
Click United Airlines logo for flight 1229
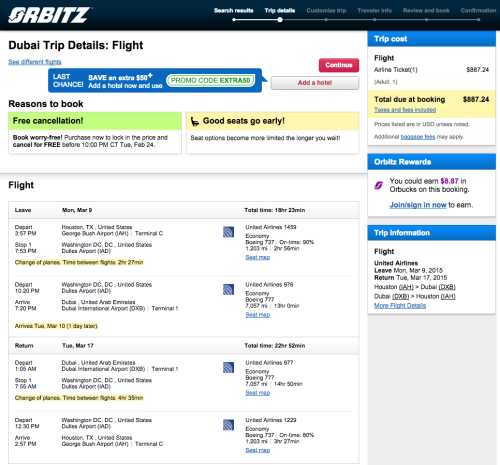tap(228, 425)
